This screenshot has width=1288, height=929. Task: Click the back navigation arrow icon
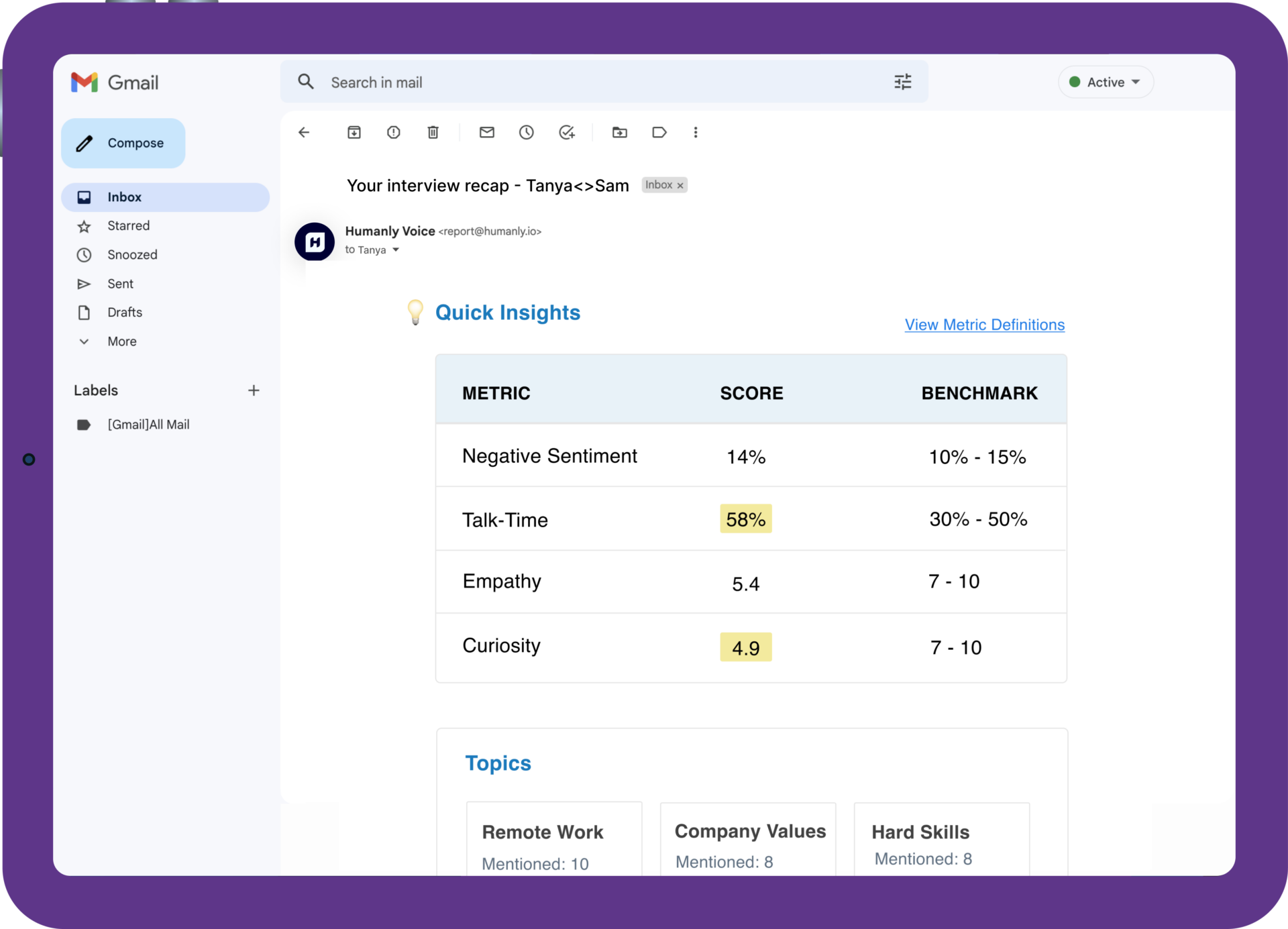pos(304,132)
